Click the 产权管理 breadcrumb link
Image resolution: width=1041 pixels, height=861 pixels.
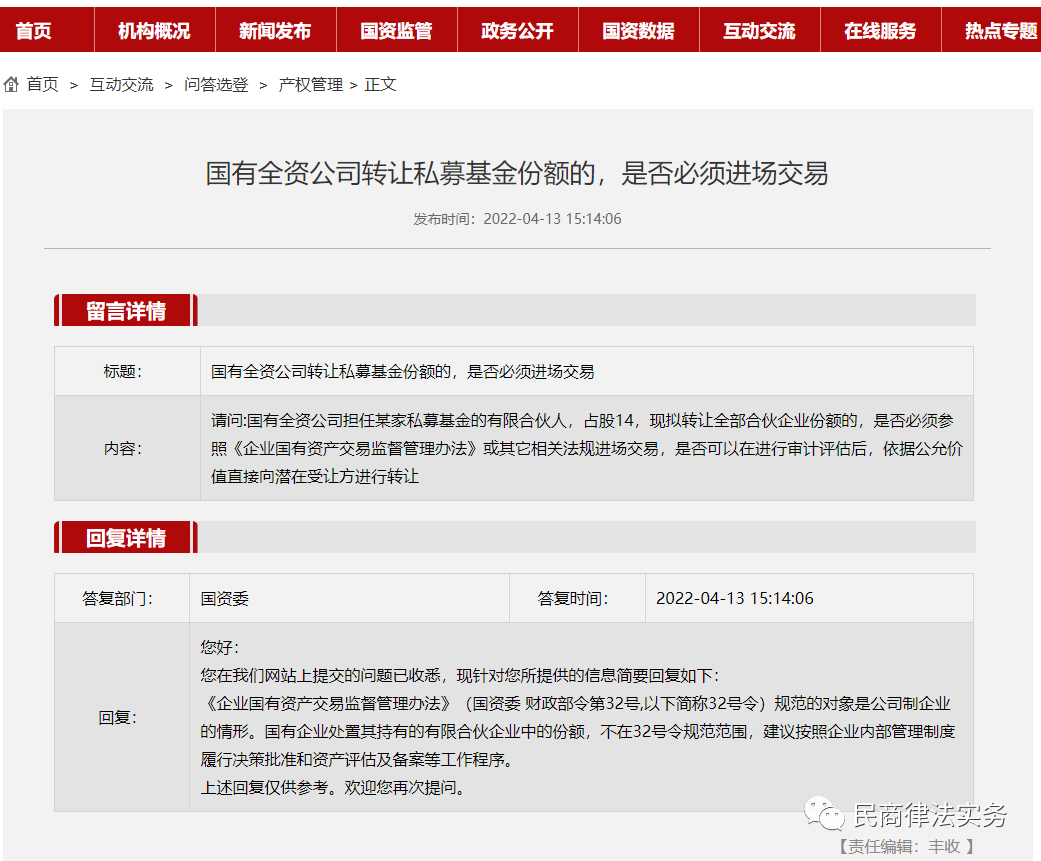click(311, 85)
